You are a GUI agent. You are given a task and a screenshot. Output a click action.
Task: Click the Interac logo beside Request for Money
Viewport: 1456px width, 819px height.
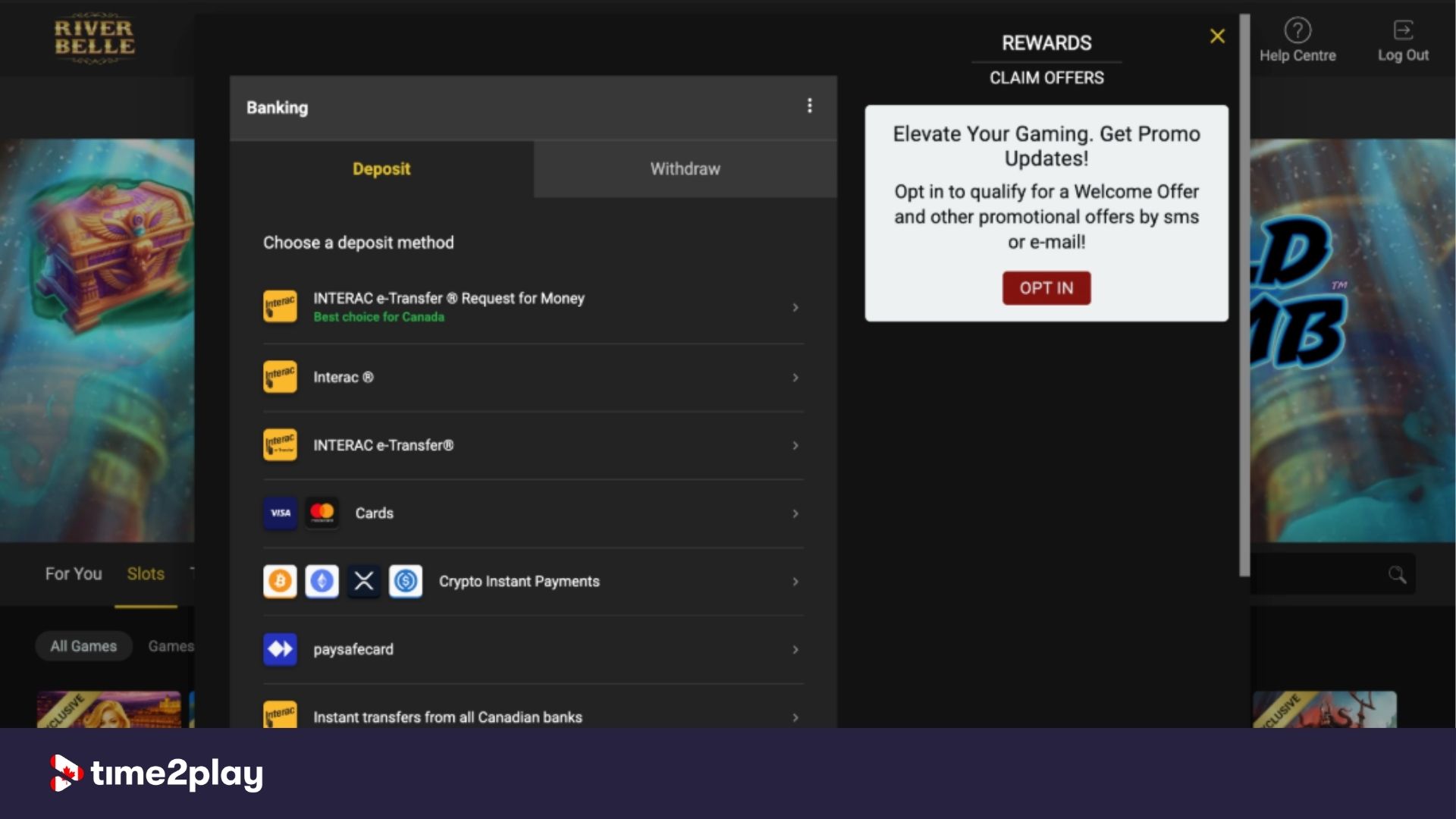pyautogui.click(x=280, y=306)
